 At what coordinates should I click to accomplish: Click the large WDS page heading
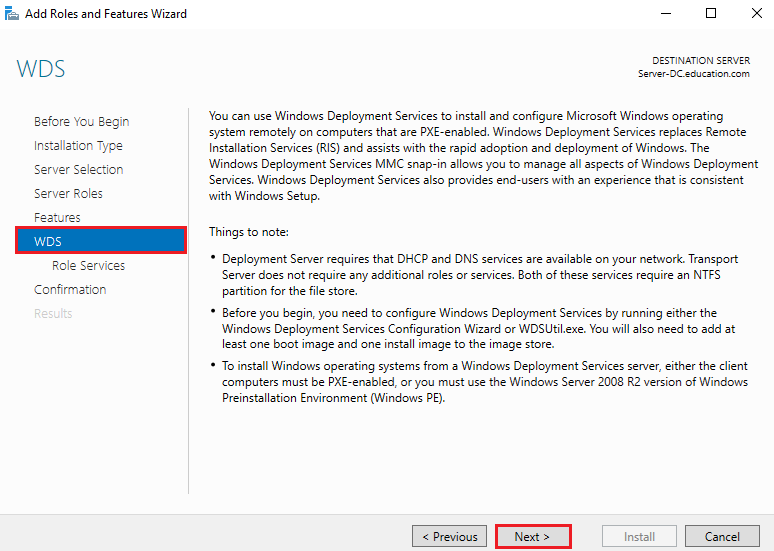click(x=41, y=70)
